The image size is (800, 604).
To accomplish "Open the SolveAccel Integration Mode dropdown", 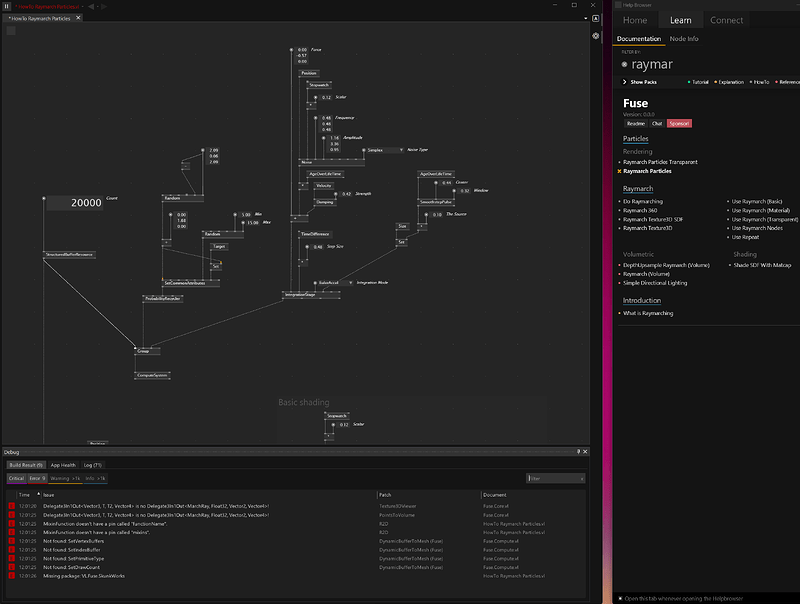I will pos(335,283).
